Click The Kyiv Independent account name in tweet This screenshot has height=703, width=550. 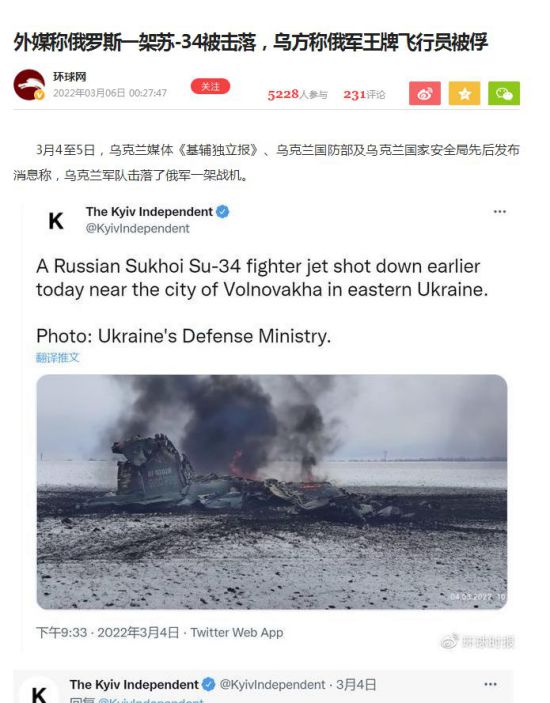tap(149, 212)
